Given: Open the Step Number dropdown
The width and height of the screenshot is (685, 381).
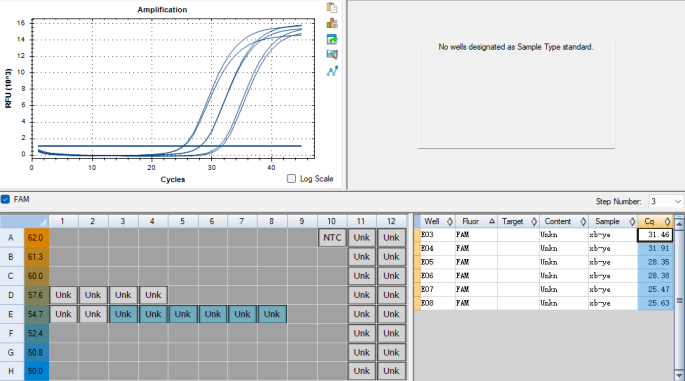Looking at the screenshot, I should pos(666,201).
